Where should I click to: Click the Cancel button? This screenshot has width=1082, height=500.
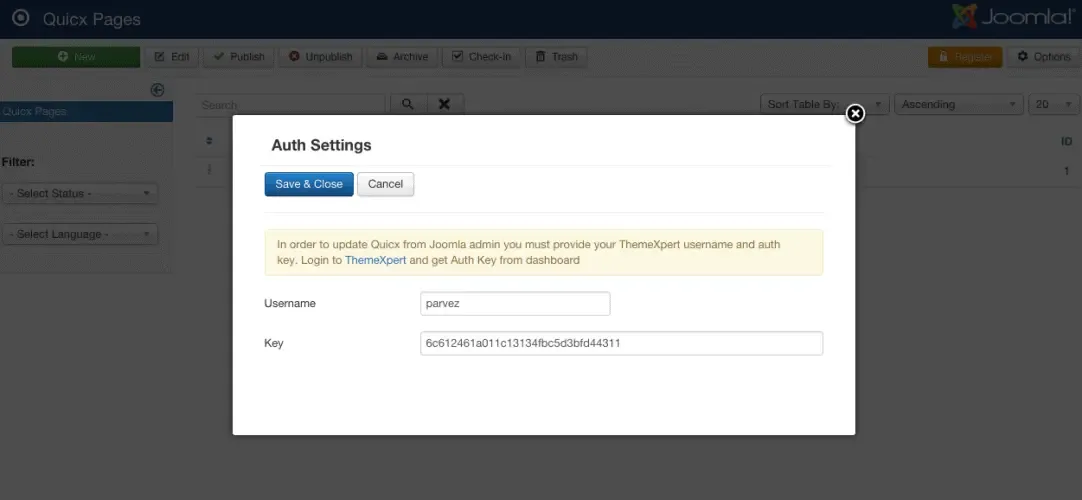pos(386,184)
